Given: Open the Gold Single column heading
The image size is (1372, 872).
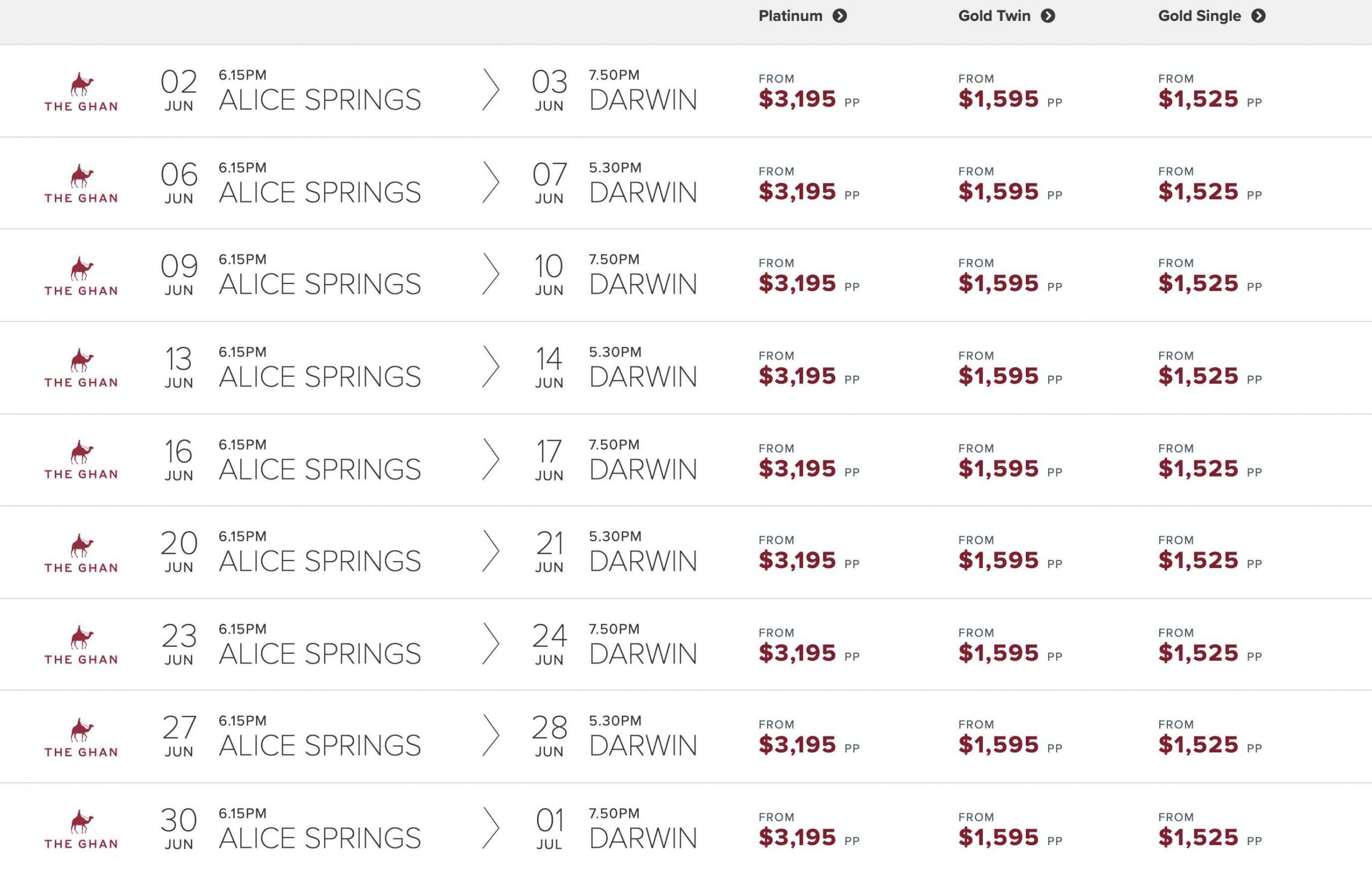Looking at the screenshot, I should pyautogui.click(x=1199, y=16).
